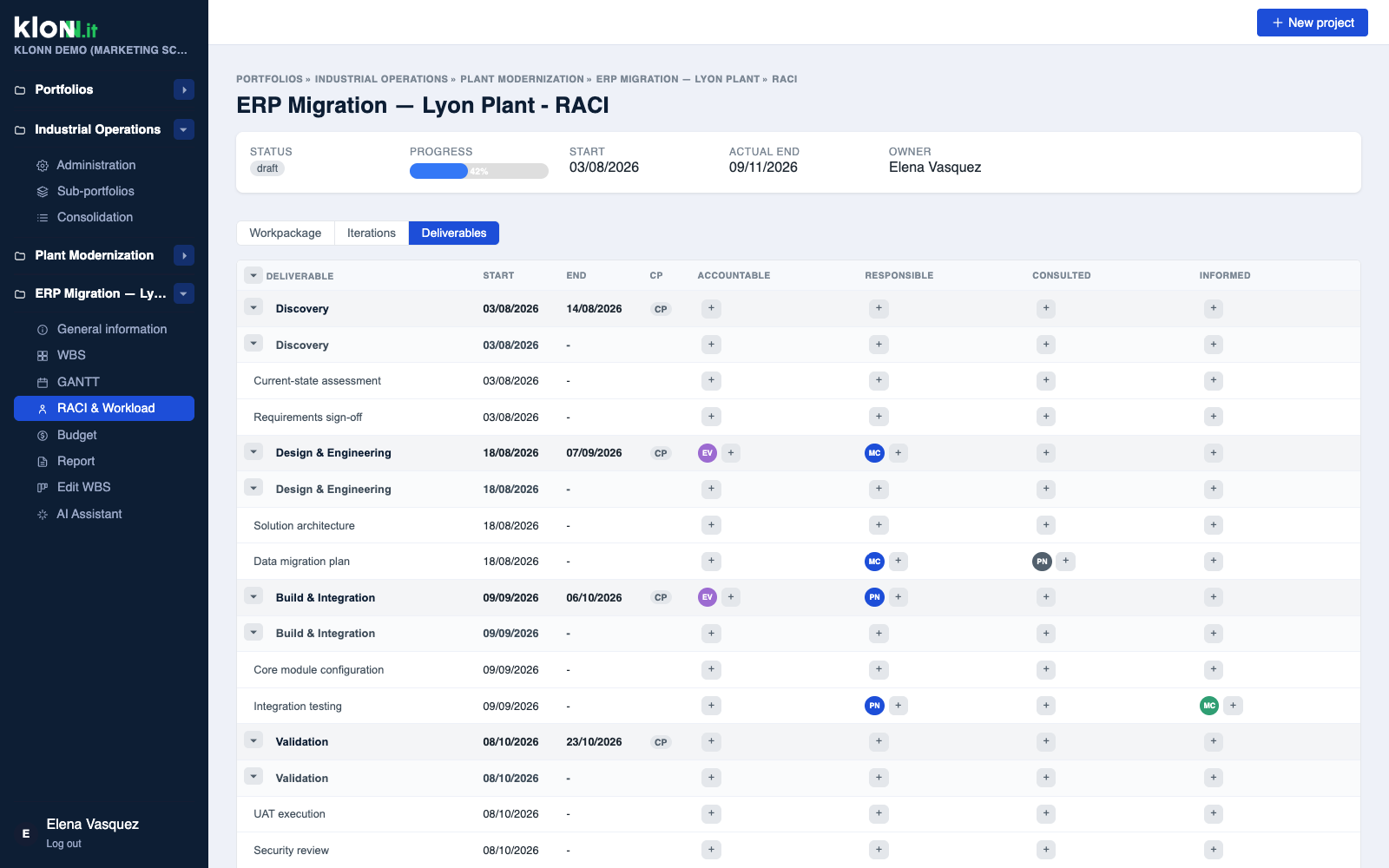Switch to the Workpackage tab
The width and height of the screenshot is (1389, 868).
(x=286, y=233)
